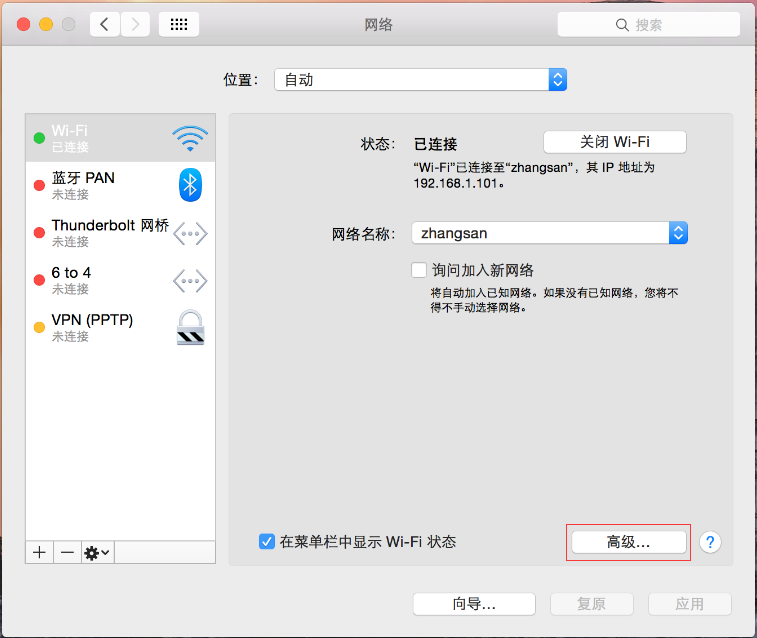This screenshot has width=757, height=638.
Task: Enable 询问加入新网络 checkbox
Action: click(x=419, y=270)
